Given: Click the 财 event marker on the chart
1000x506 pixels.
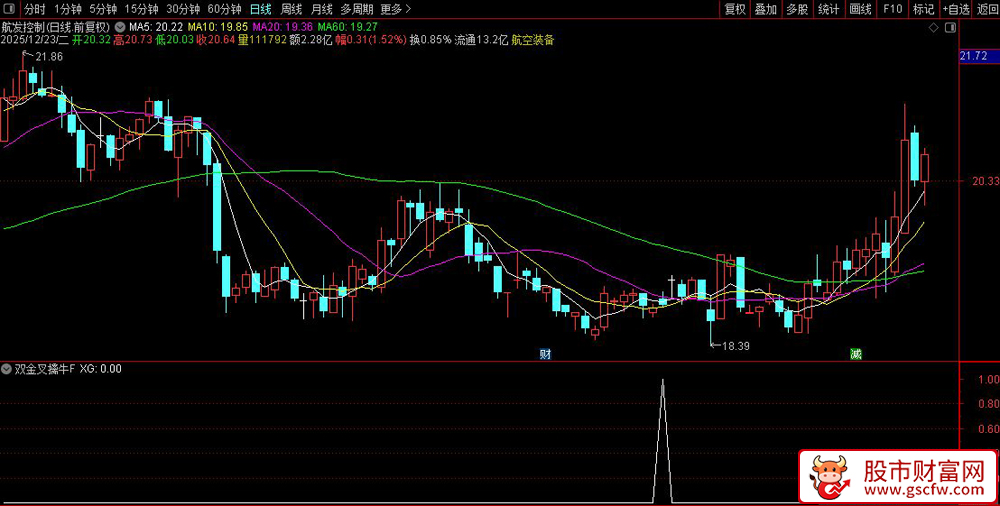Looking at the screenshot, I should [545, 354].
